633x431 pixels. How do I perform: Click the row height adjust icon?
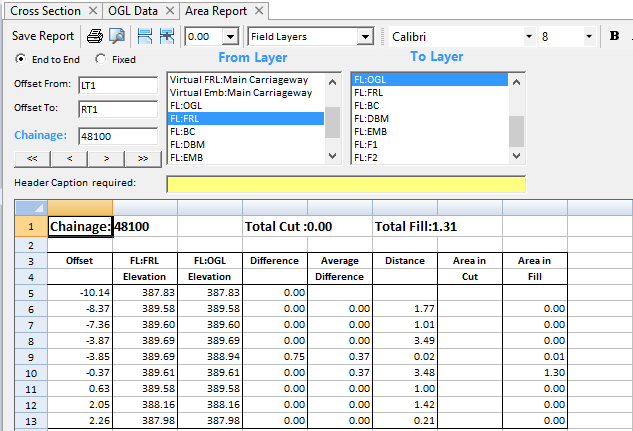(145, 36)
